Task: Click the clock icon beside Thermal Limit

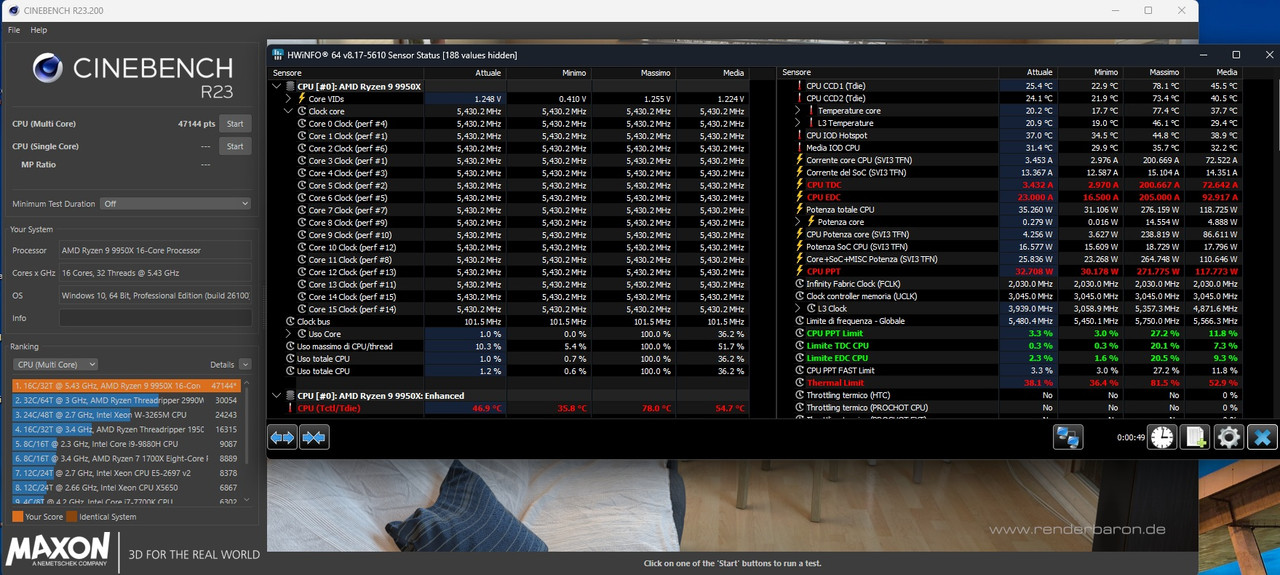Action: 799,383
